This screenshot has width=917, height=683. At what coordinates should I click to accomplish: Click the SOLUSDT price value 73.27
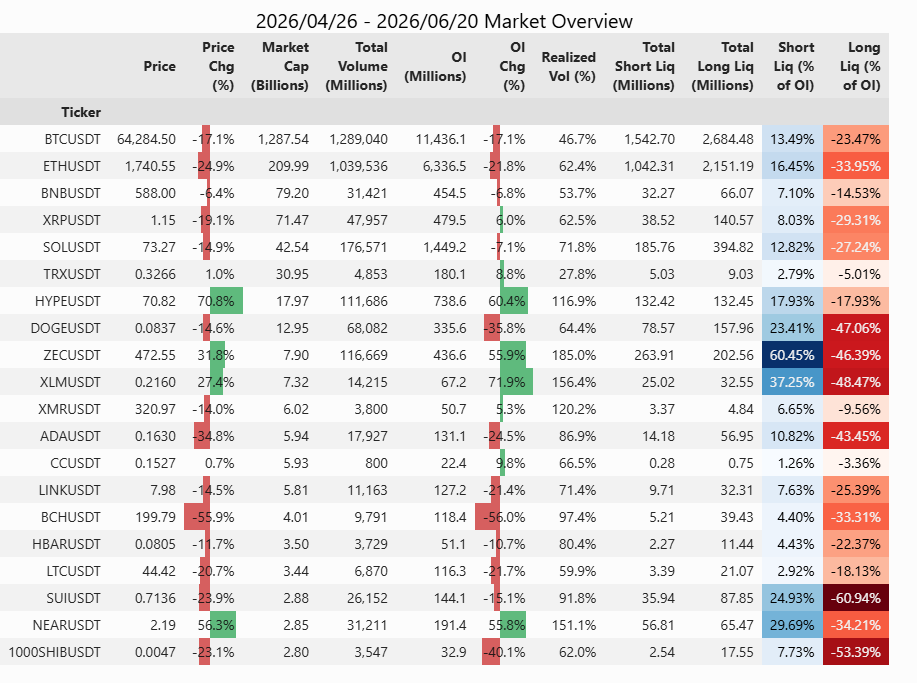158,247
